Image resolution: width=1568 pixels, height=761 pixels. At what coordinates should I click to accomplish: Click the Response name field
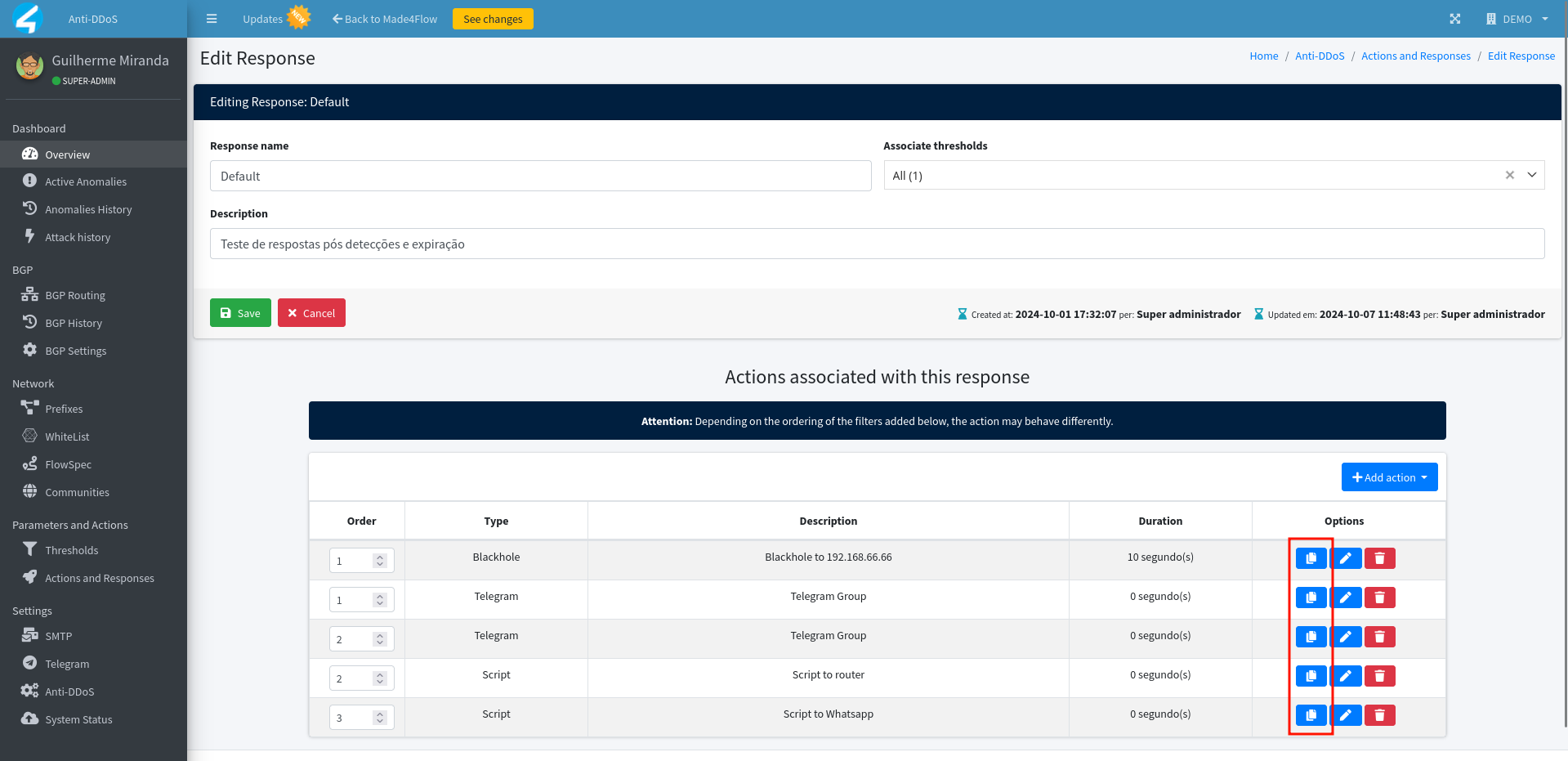click(x=540, y=176)
